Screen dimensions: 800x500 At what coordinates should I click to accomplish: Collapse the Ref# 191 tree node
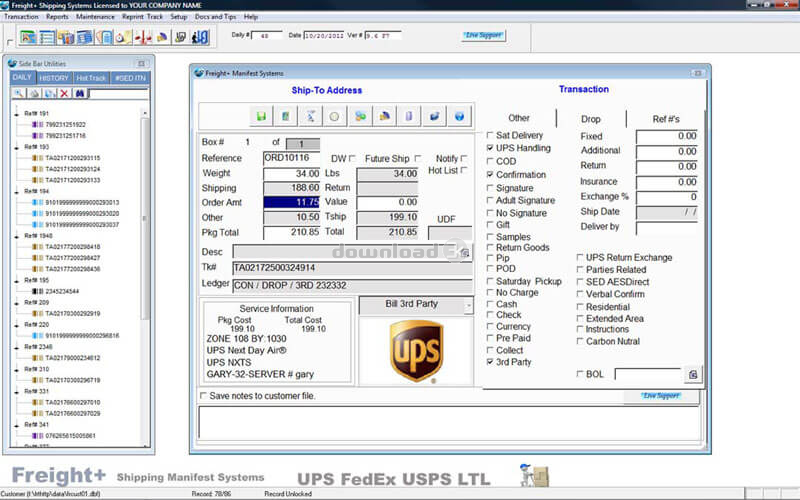tap(17, 114)
